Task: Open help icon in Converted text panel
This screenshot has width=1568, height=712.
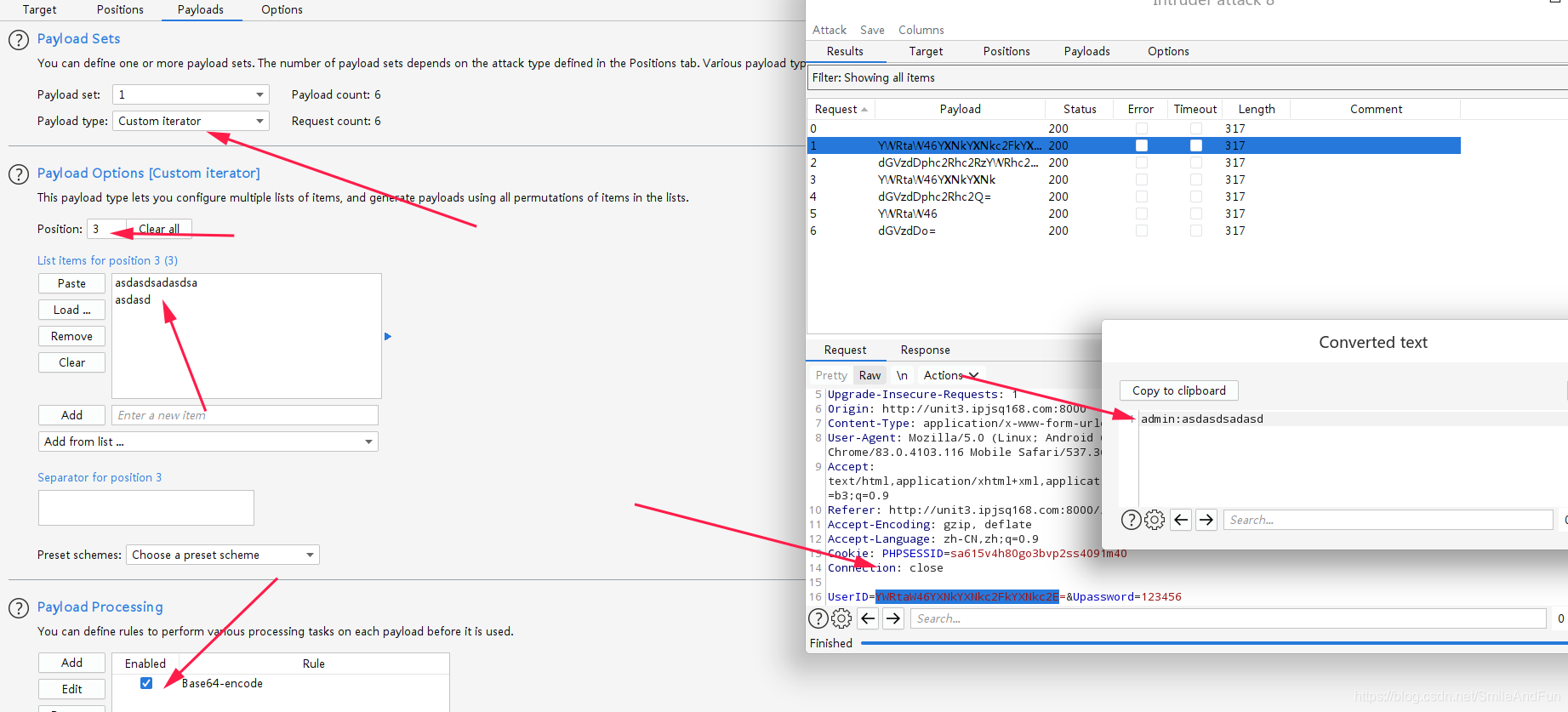Action: point(1131,520)
